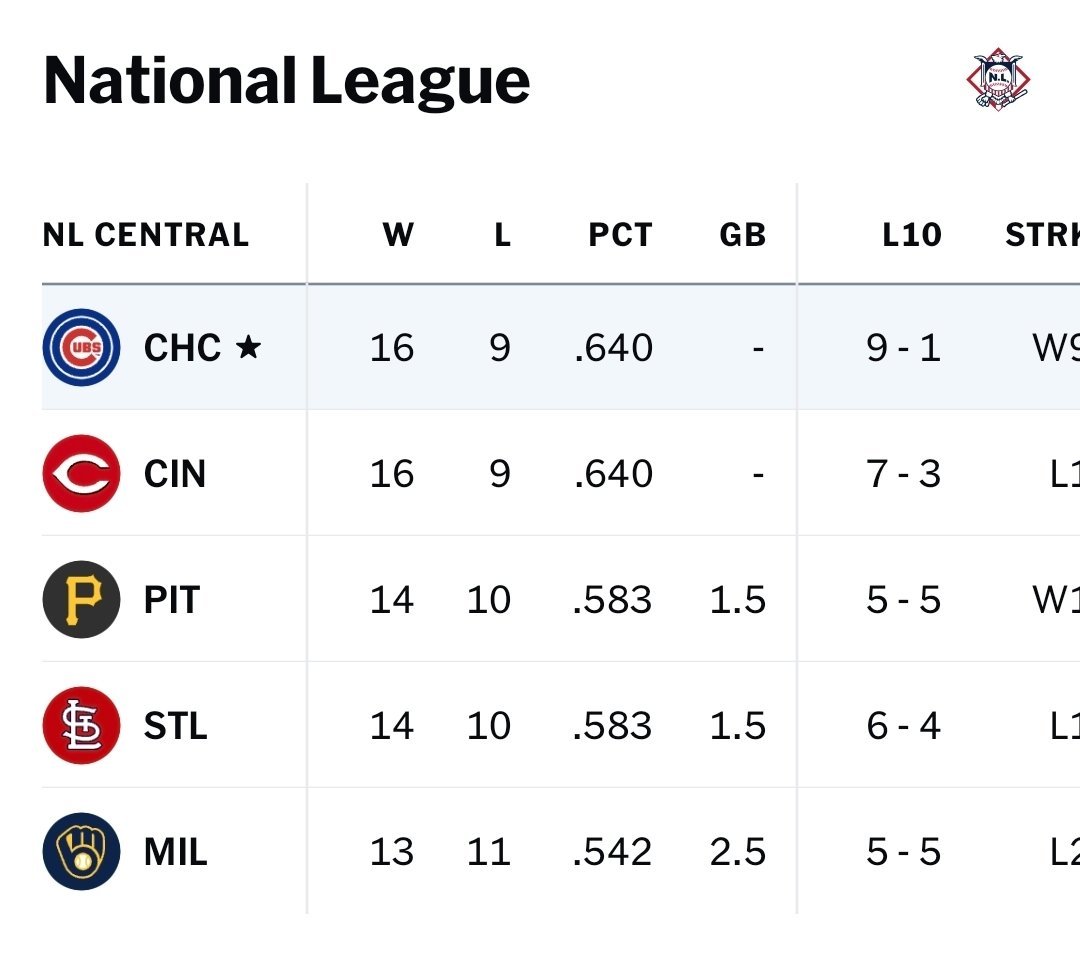Select the STL team name
This screenshot has height=969, width=1080.
tap(176, 725)
